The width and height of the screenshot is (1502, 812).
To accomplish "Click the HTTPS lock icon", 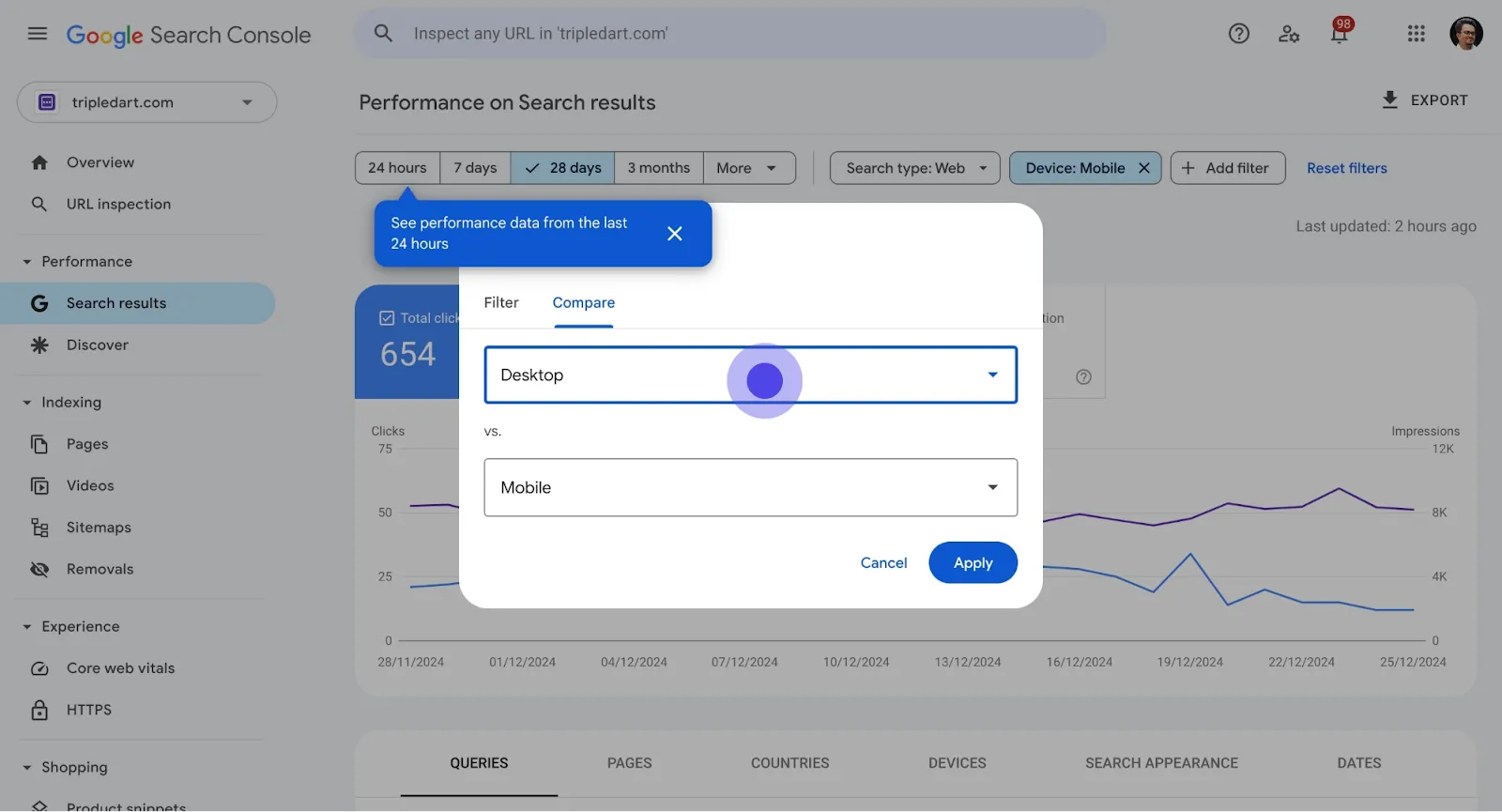I will [x=39, y=710].
